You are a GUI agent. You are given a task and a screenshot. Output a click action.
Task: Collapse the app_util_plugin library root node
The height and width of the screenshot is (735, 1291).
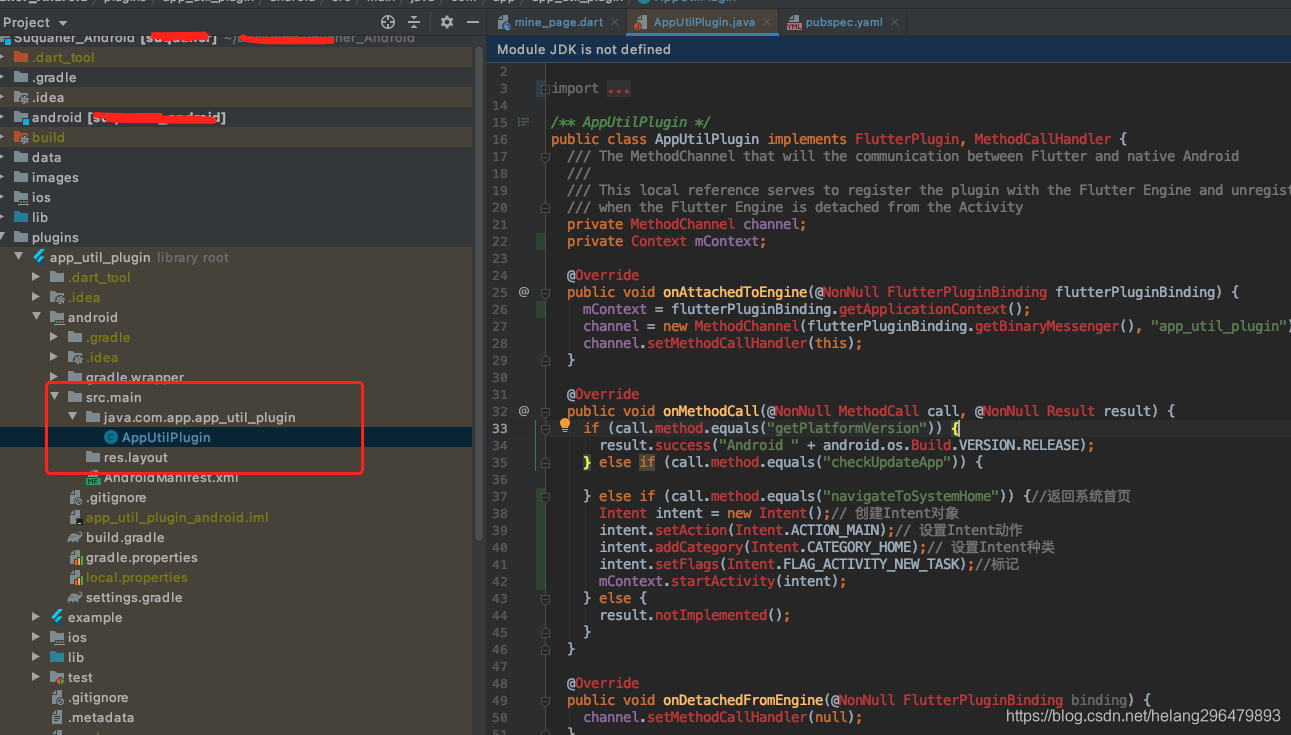(20, 257)
